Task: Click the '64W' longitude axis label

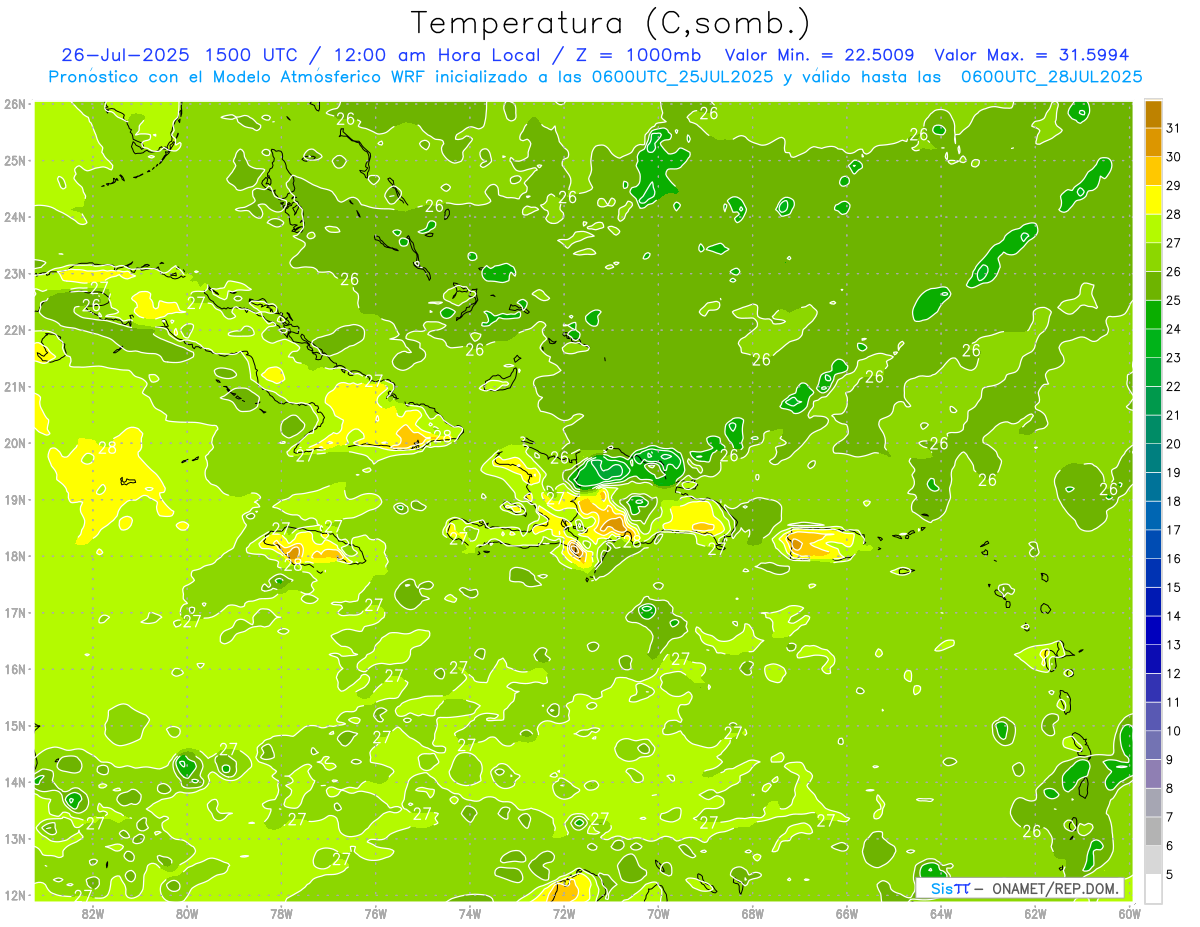Action: click(941, 913)
